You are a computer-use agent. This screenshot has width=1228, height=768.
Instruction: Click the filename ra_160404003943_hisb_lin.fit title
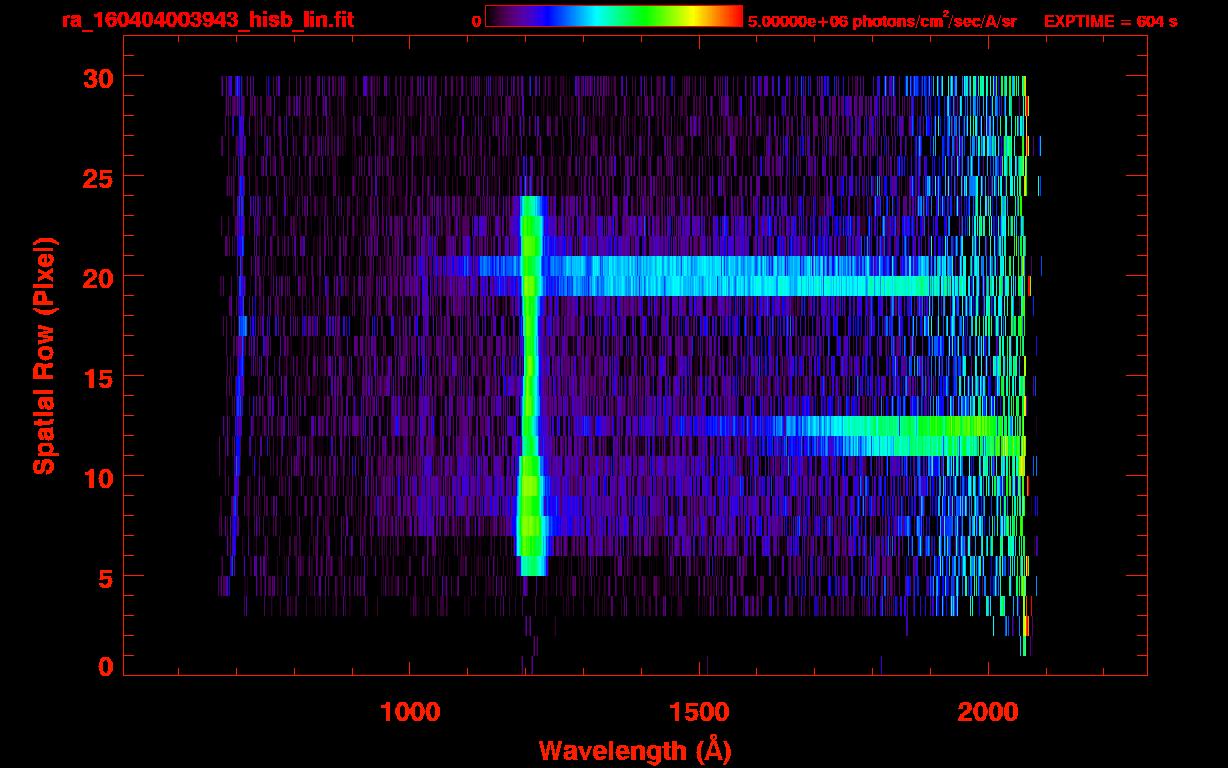[x=208, y=20]
